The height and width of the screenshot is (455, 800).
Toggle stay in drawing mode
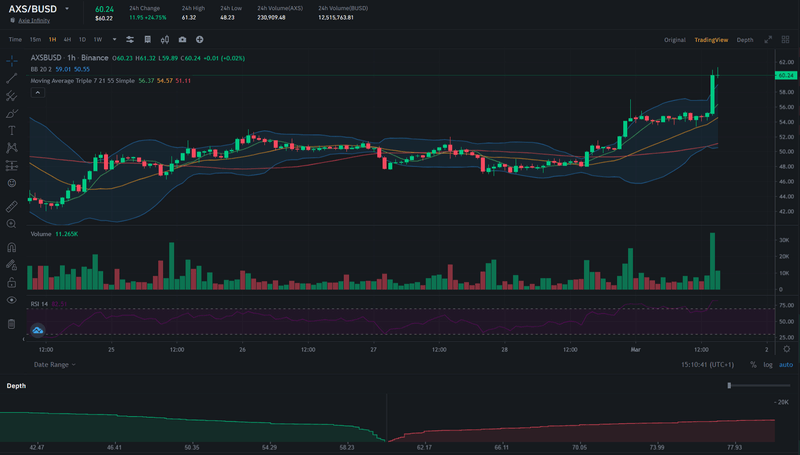(12, 265)
